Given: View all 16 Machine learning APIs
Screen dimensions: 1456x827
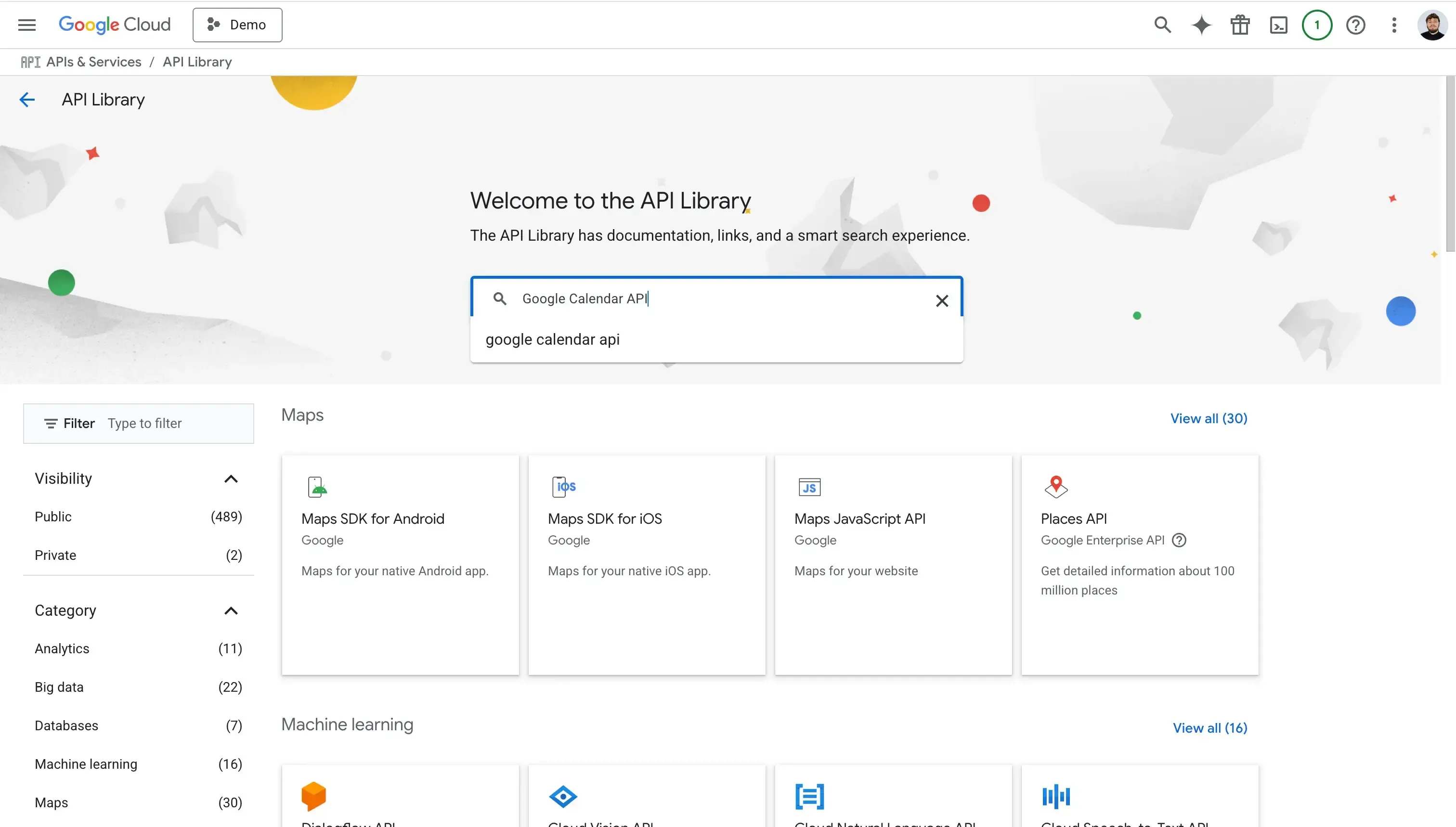Looking at the screenshot, I should (1210, 728).
